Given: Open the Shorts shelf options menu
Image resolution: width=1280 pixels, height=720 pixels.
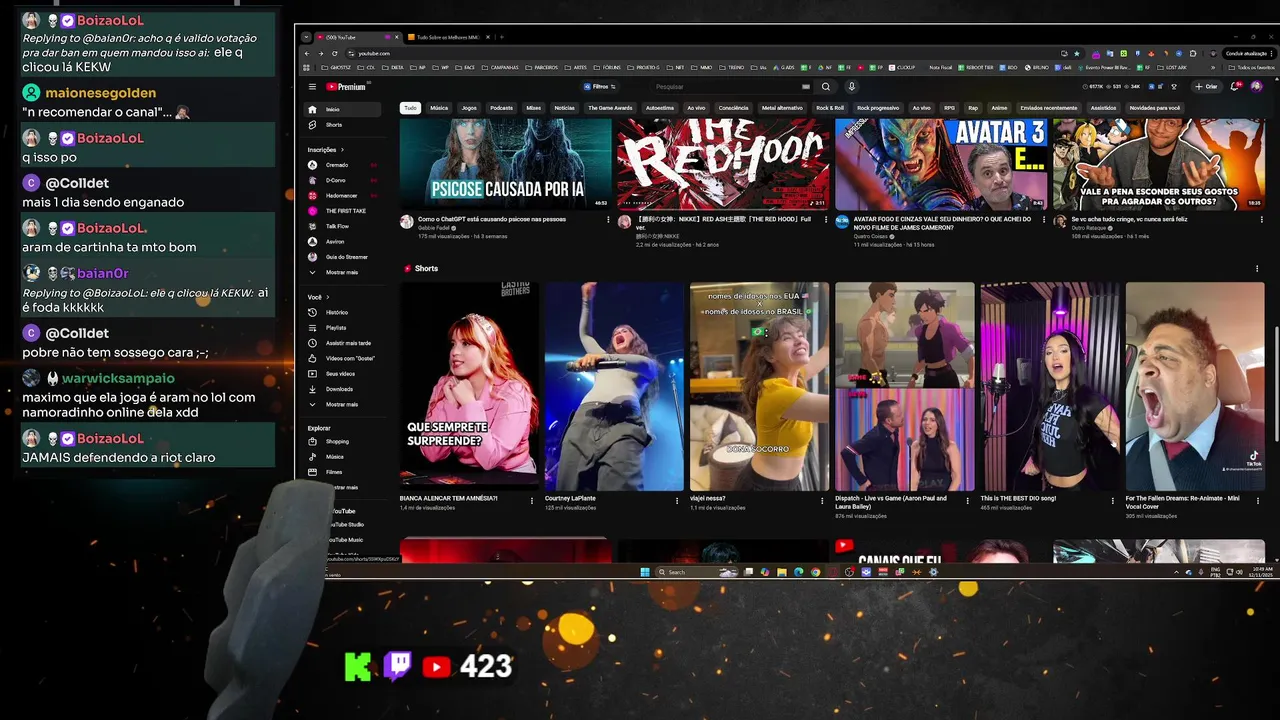Looking at the screenshot, I should pos(1257,269).
